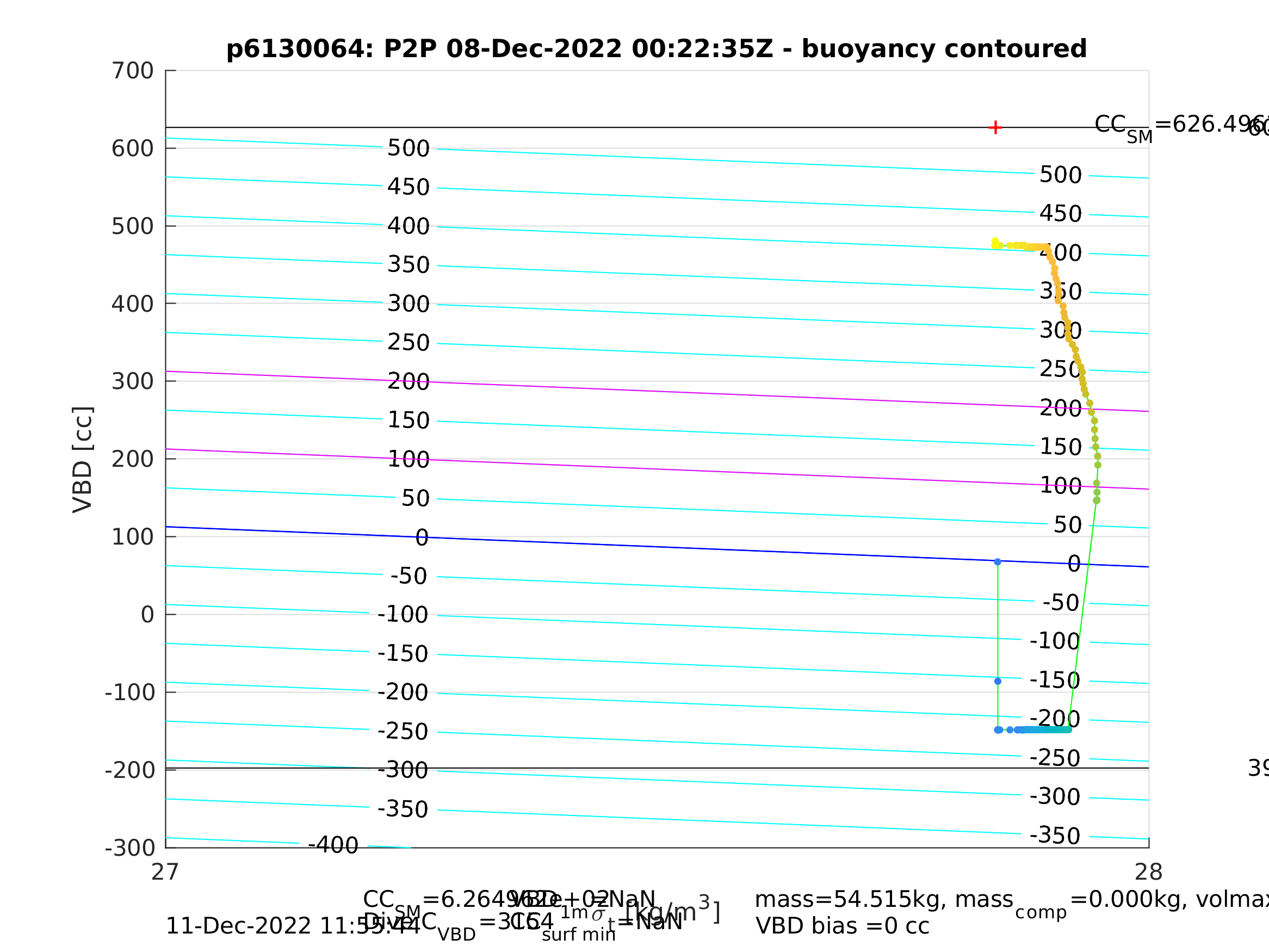
Task: Click the y-axis tick label 600
Action: [133, 149]
